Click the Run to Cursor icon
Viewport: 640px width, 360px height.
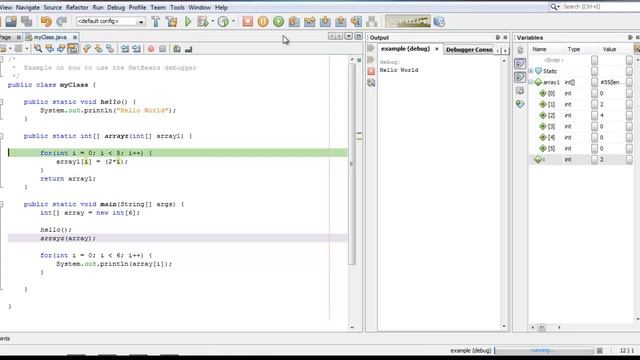(356, 21)
